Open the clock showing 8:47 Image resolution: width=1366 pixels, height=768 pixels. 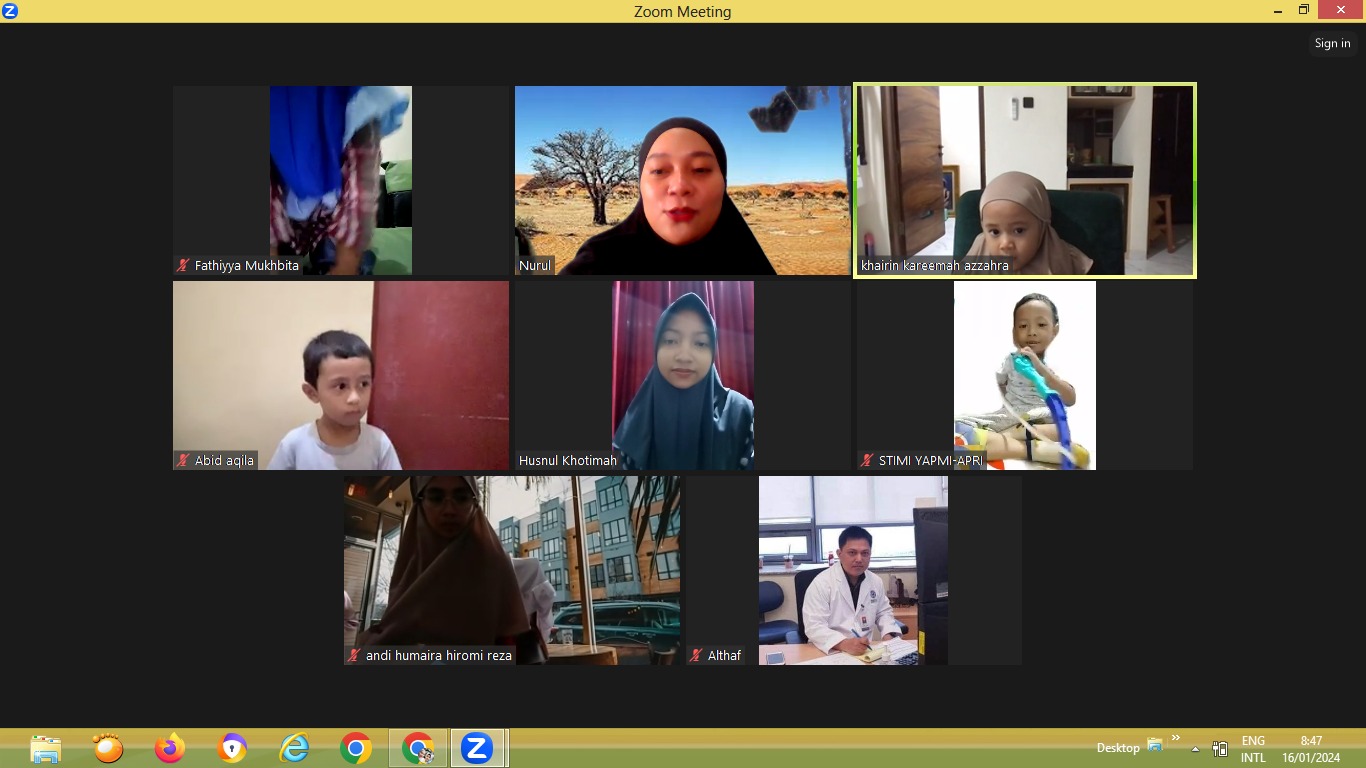(1312, 749)
